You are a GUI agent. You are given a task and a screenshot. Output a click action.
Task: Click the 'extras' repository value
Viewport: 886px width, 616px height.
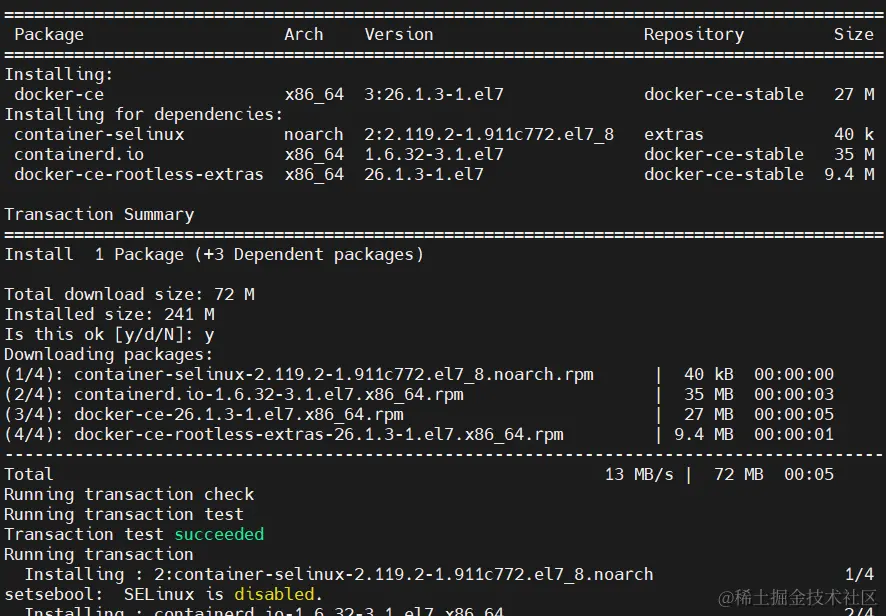[674, 135]
